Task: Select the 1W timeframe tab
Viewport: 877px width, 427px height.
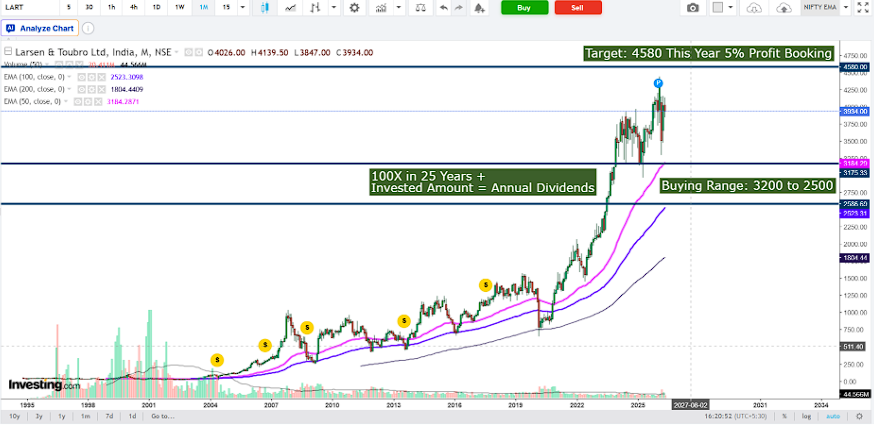Action: click(180, 7)
